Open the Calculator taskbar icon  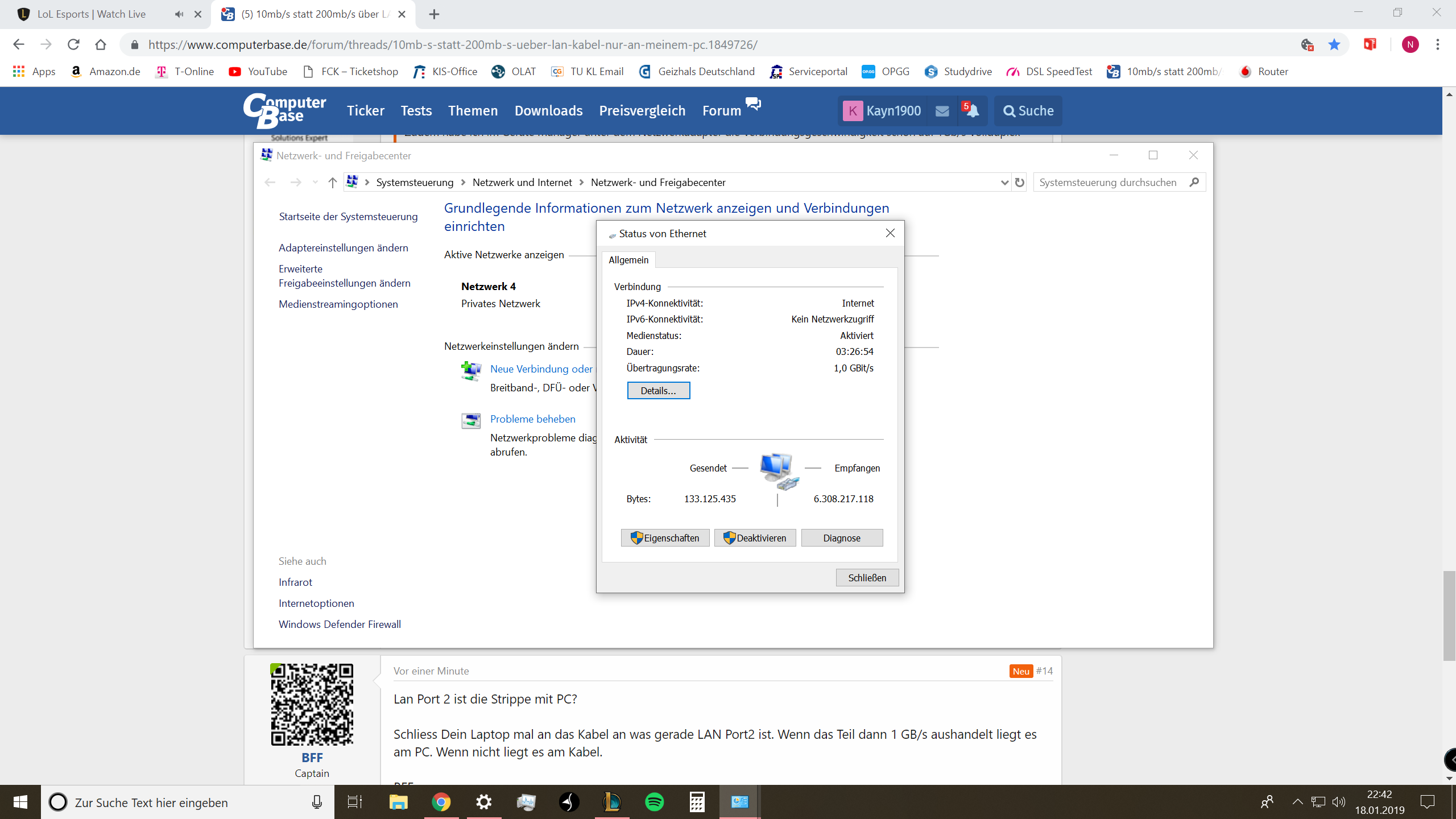[x=697, y=802]
